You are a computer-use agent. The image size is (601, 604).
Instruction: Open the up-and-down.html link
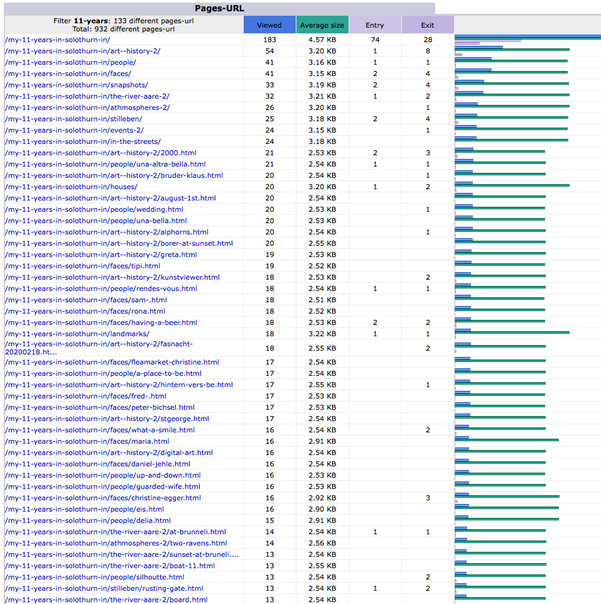(103, 475)
